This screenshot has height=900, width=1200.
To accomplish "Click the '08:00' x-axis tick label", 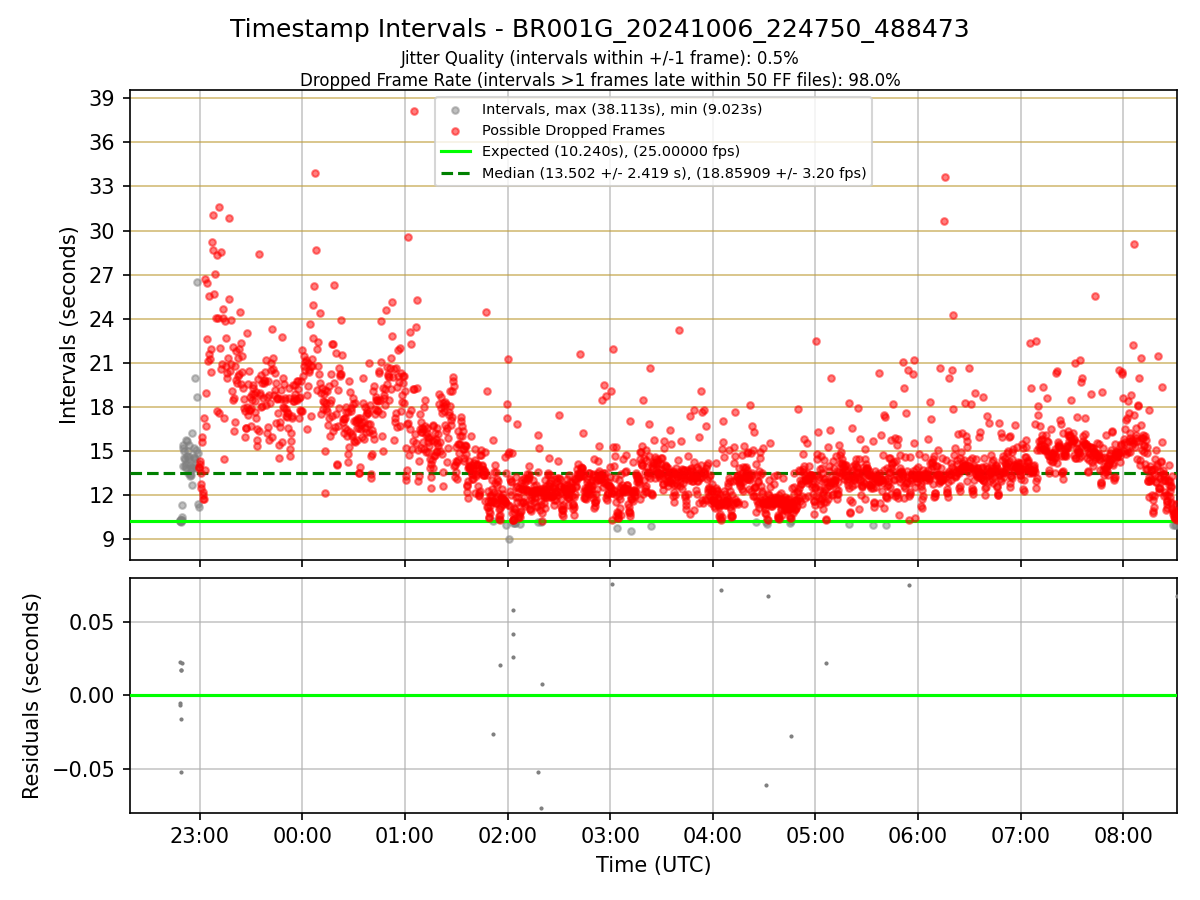I will [x=1123, y=834].
